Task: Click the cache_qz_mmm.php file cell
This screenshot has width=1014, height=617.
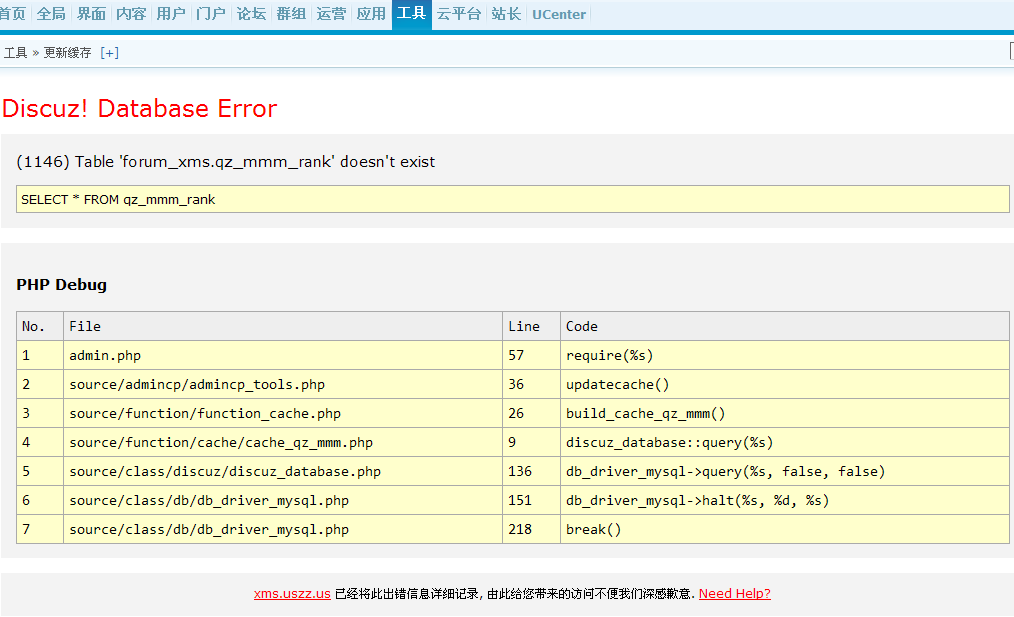Action: tap(283, 442)
